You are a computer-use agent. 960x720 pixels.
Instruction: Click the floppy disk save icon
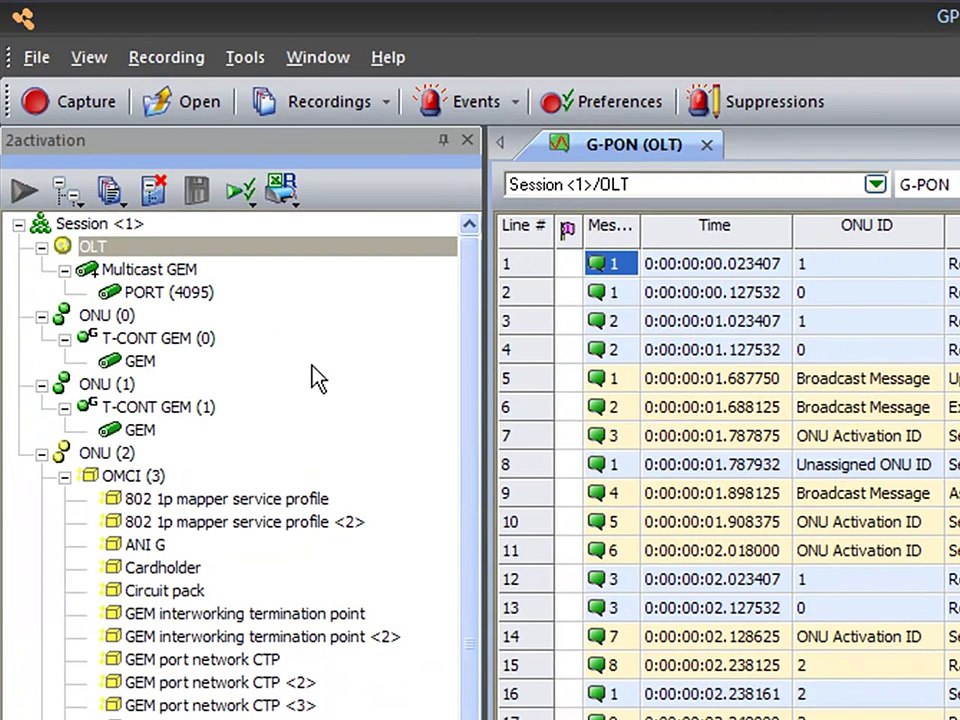[197, 190]
